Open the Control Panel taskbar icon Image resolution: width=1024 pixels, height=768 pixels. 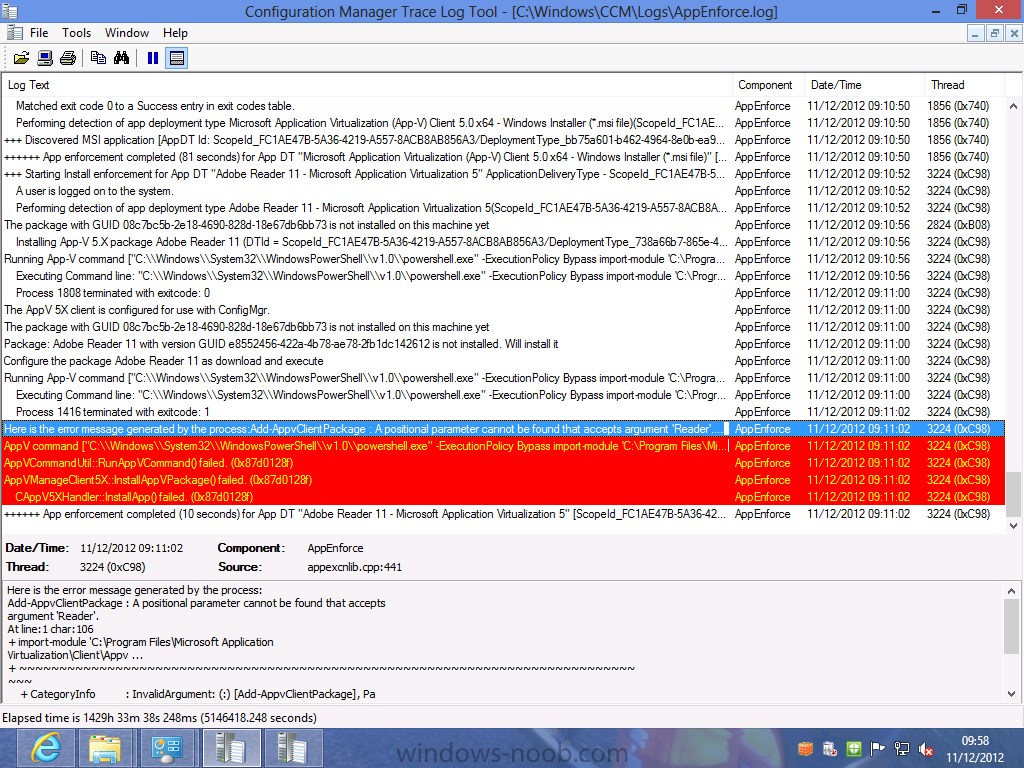166,748
